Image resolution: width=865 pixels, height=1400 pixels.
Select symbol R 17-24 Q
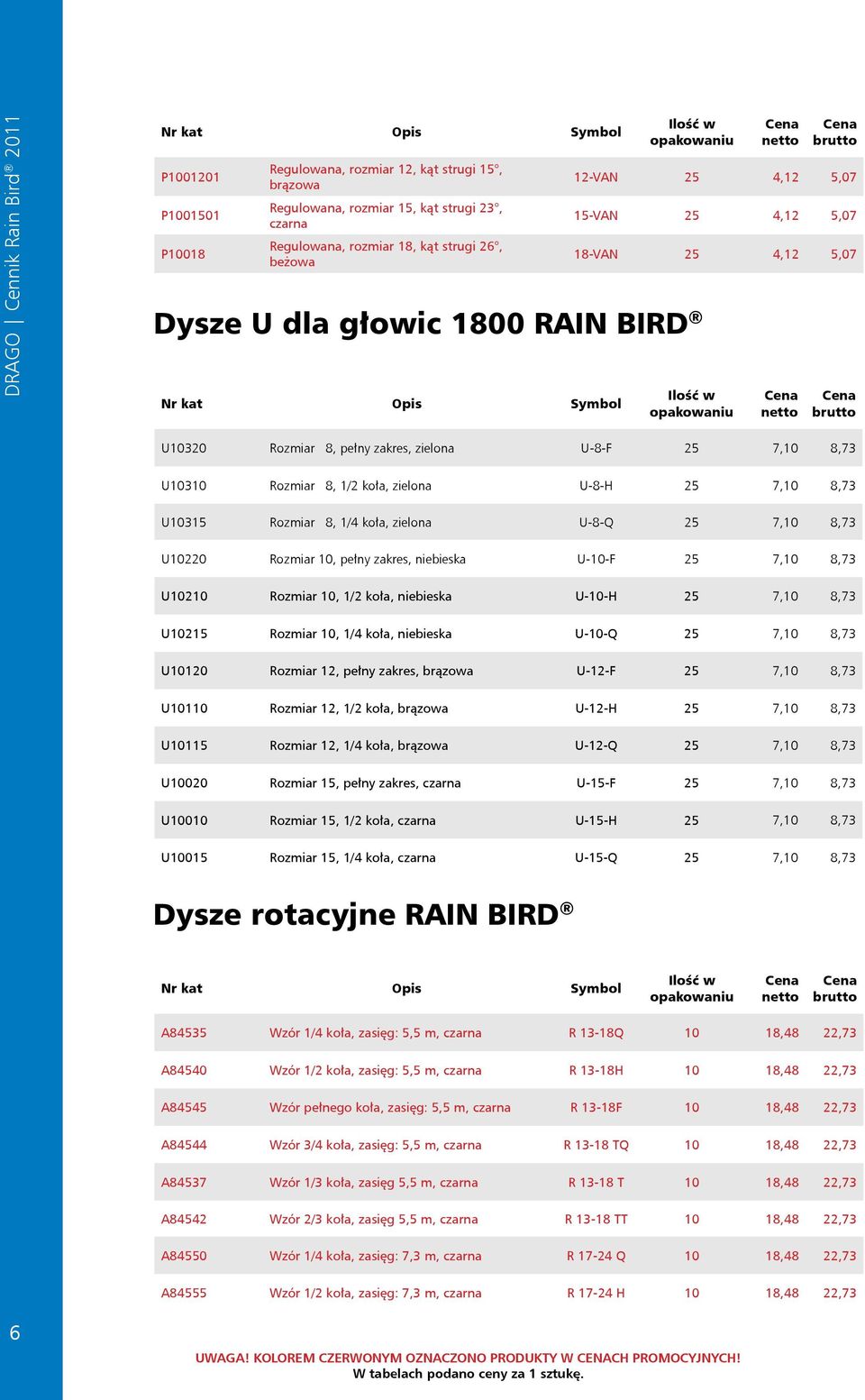[596, 1256]
